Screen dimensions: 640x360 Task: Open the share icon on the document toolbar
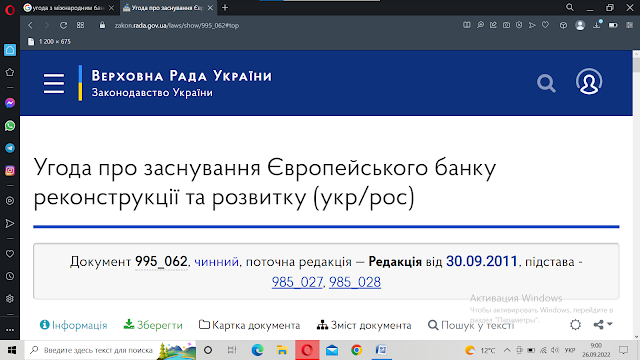pos(598,325)
